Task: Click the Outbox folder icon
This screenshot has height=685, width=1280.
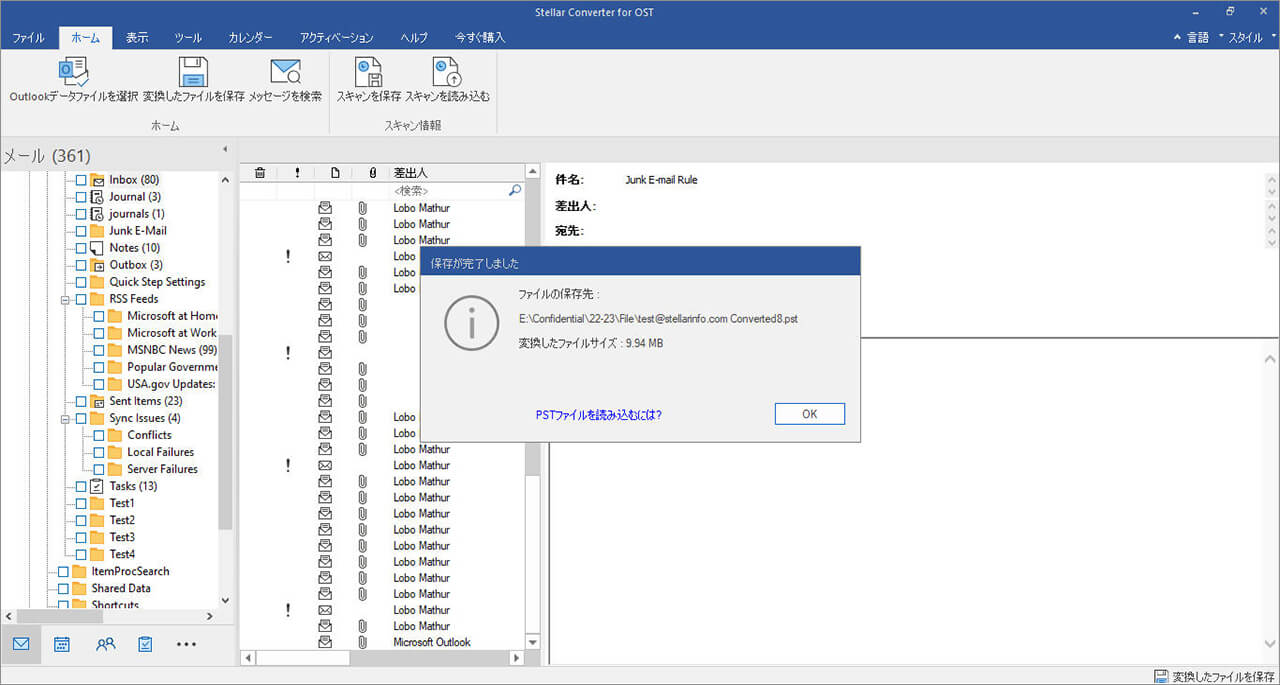Action: pos(97,265)
